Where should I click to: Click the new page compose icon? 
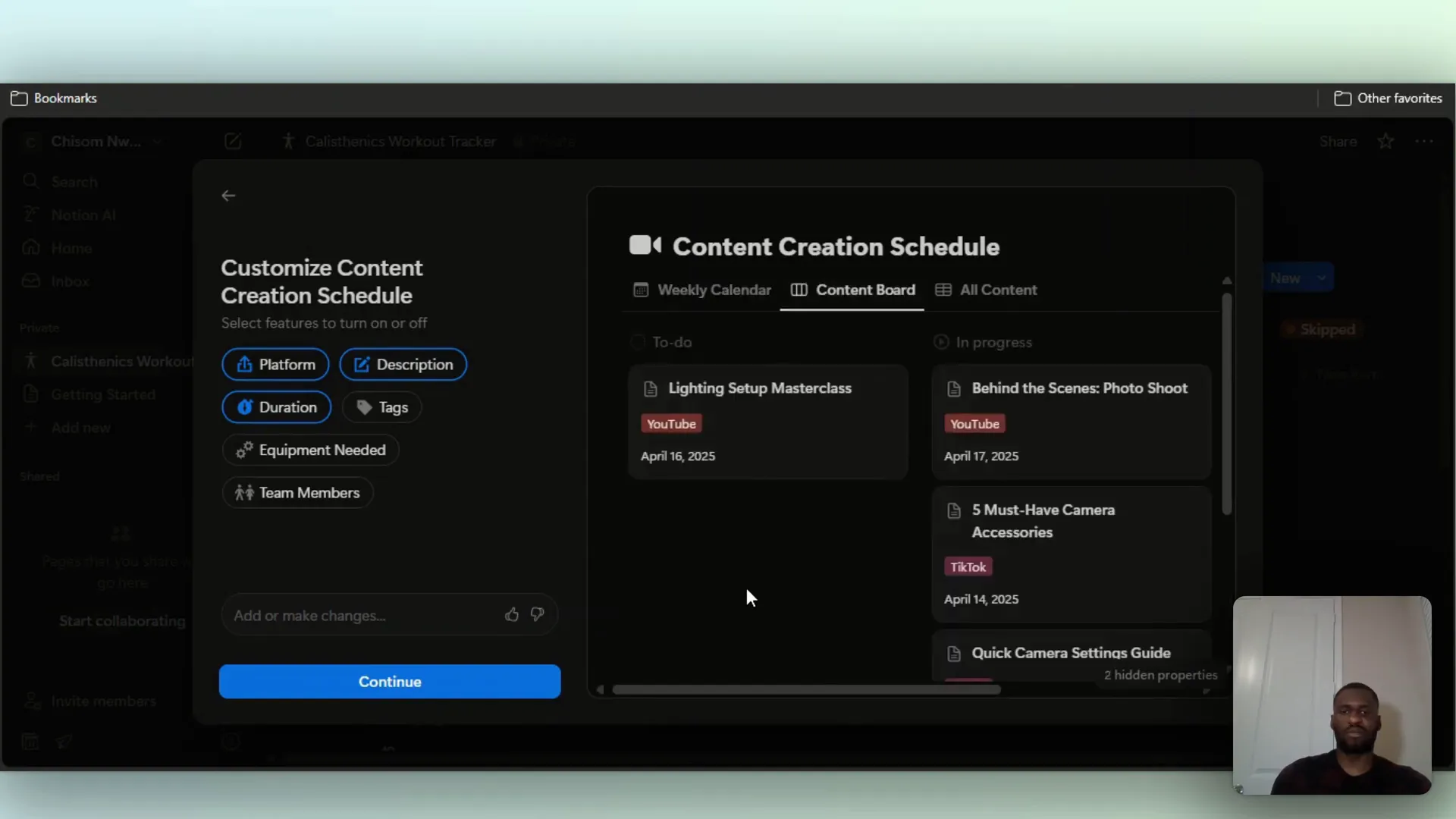tap(233, 142)
